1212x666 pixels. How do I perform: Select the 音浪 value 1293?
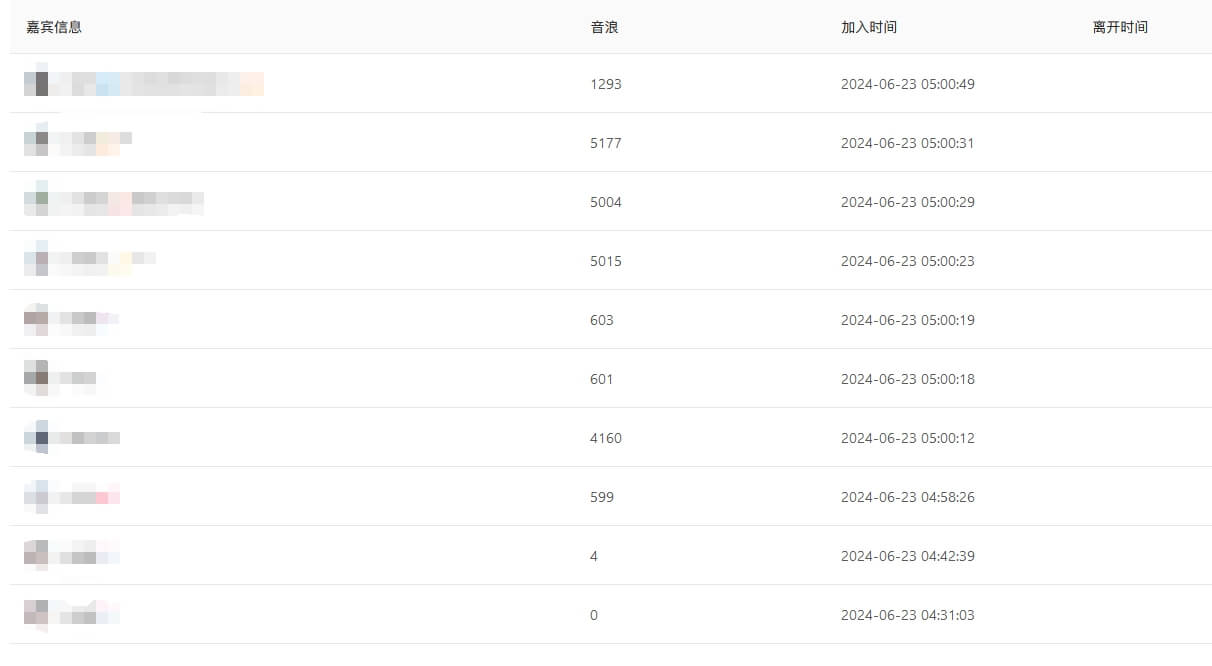click(x=606, y=84)
